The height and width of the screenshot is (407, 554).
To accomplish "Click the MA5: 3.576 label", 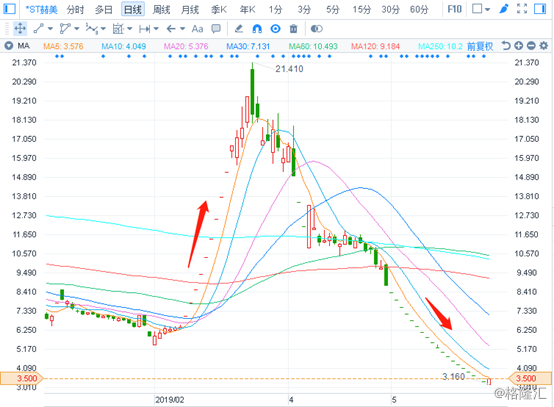I will coord(63,46).
